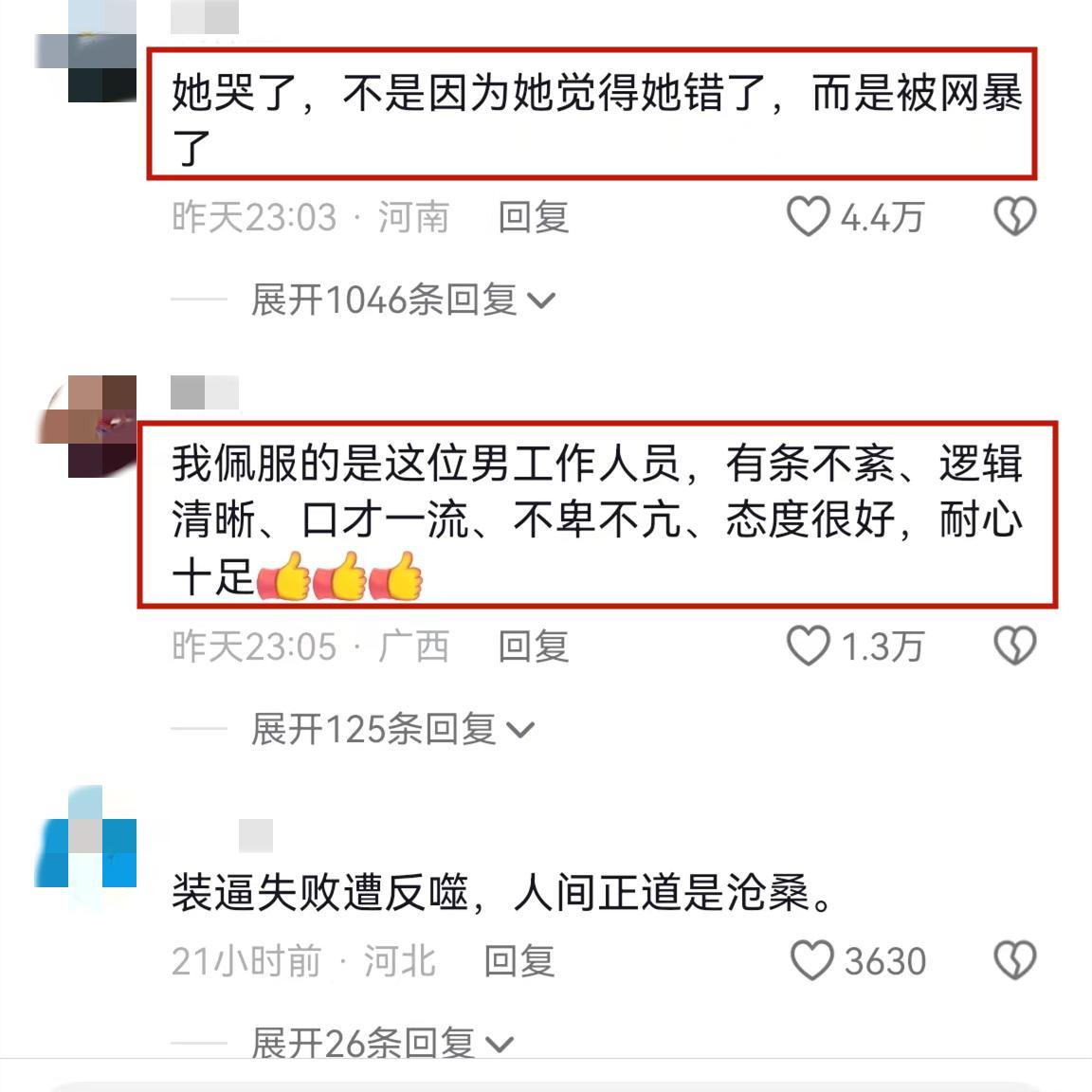Dislike the Guangxi comment with broken heart
1092x1092 pixels.
[1014, 646]
